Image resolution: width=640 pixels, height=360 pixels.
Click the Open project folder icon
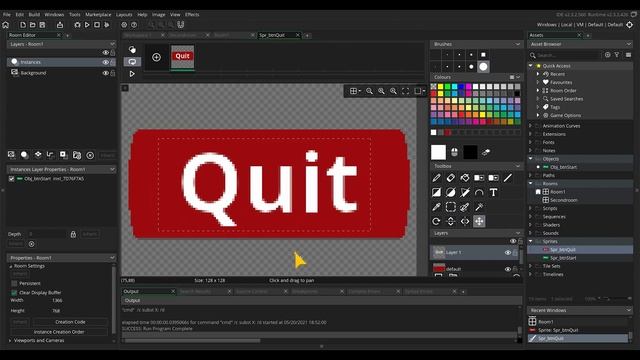click(33, 25)
